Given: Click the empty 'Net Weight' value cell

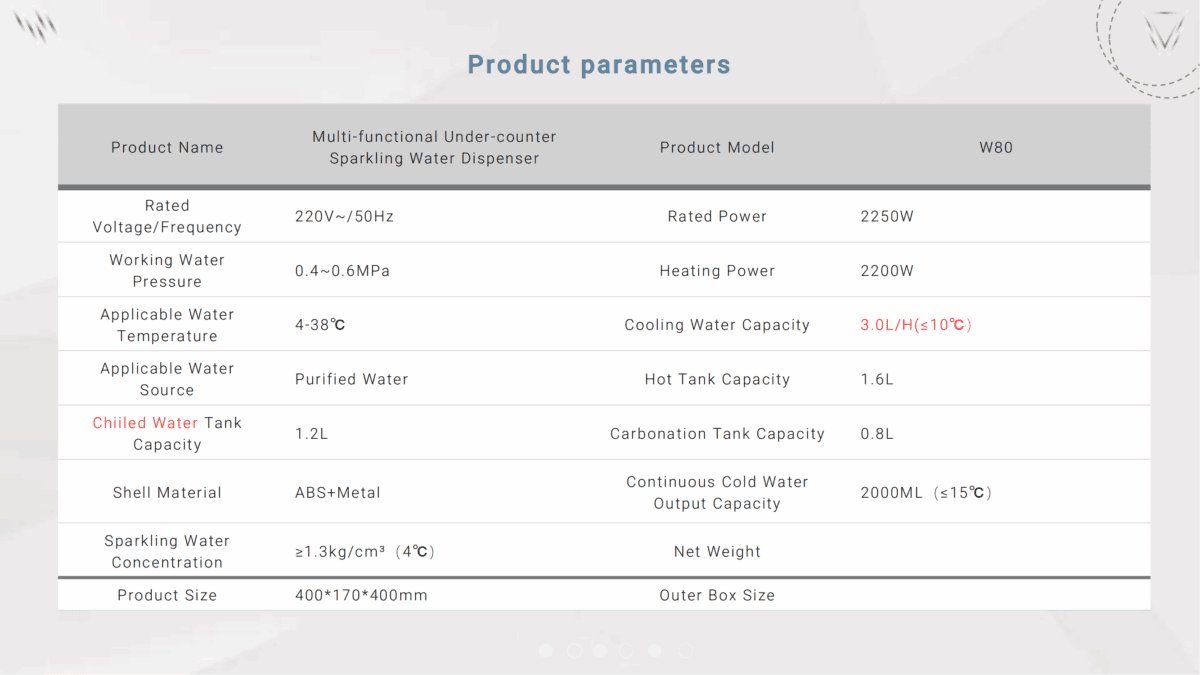Looking at the screenshot, I should (996, 551).
